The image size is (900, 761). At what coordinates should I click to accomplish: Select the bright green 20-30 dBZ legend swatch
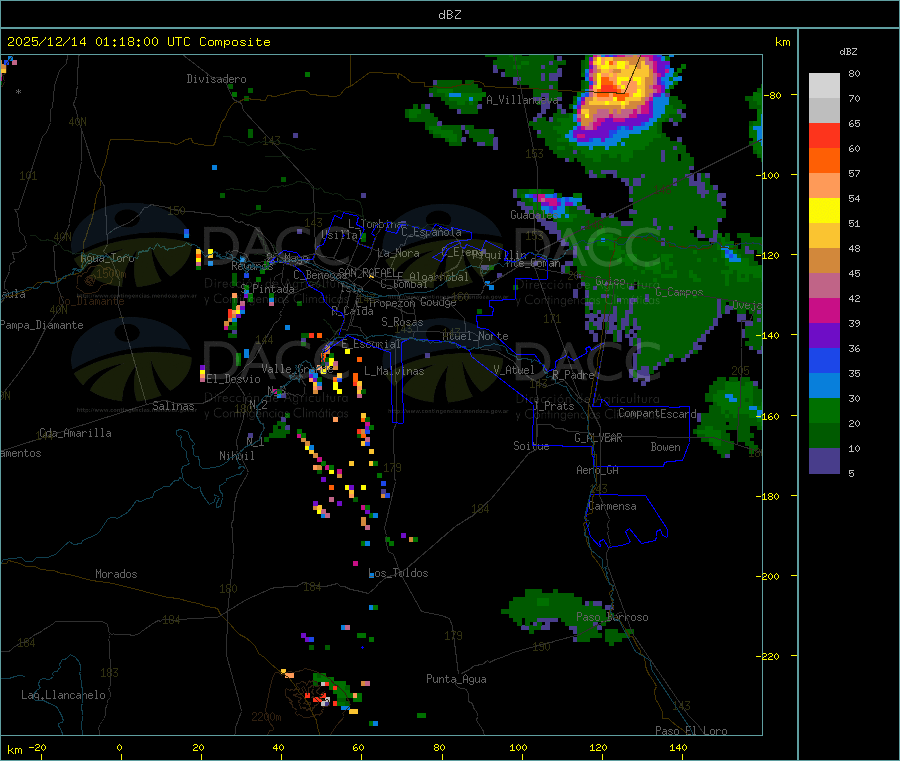tap(824, 410)
